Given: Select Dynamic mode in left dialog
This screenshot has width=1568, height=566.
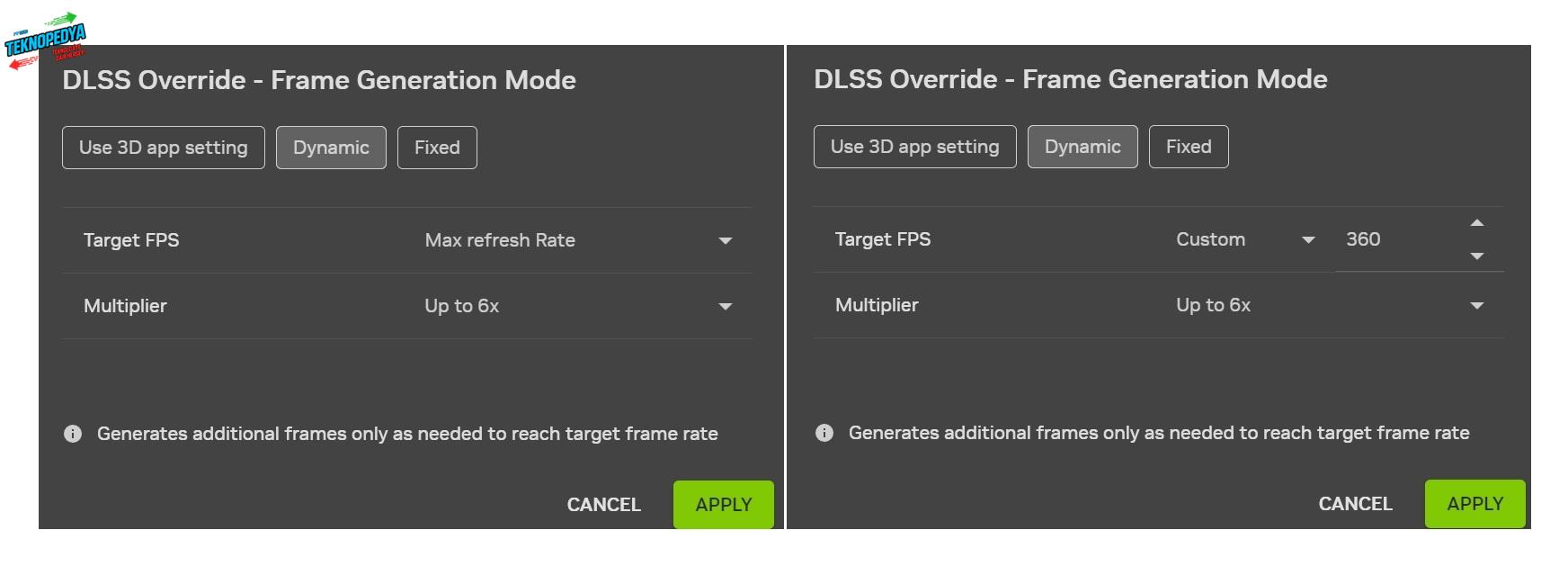Looking at the screenshot, I should (331, 148).
